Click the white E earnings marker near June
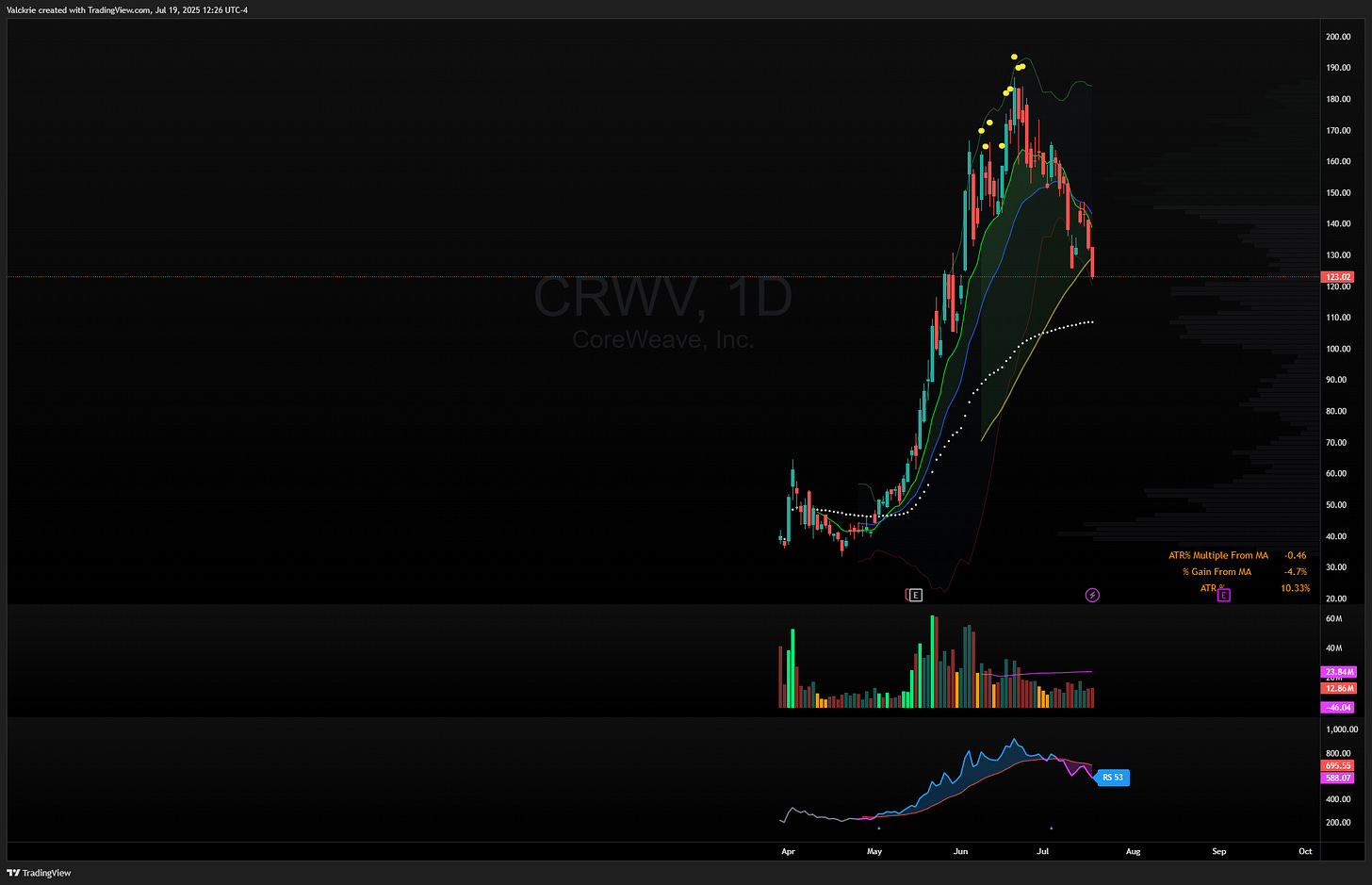Image resolution: width=1372 pixels, height=885 pixels. 915,595
